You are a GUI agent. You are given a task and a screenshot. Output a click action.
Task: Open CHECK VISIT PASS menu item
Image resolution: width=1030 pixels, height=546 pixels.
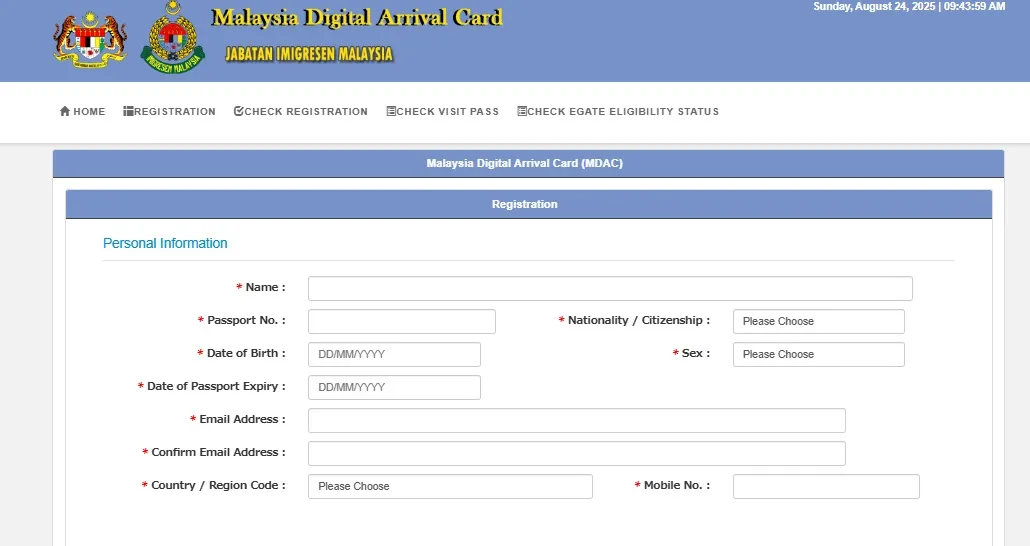[x=447, y=111]
